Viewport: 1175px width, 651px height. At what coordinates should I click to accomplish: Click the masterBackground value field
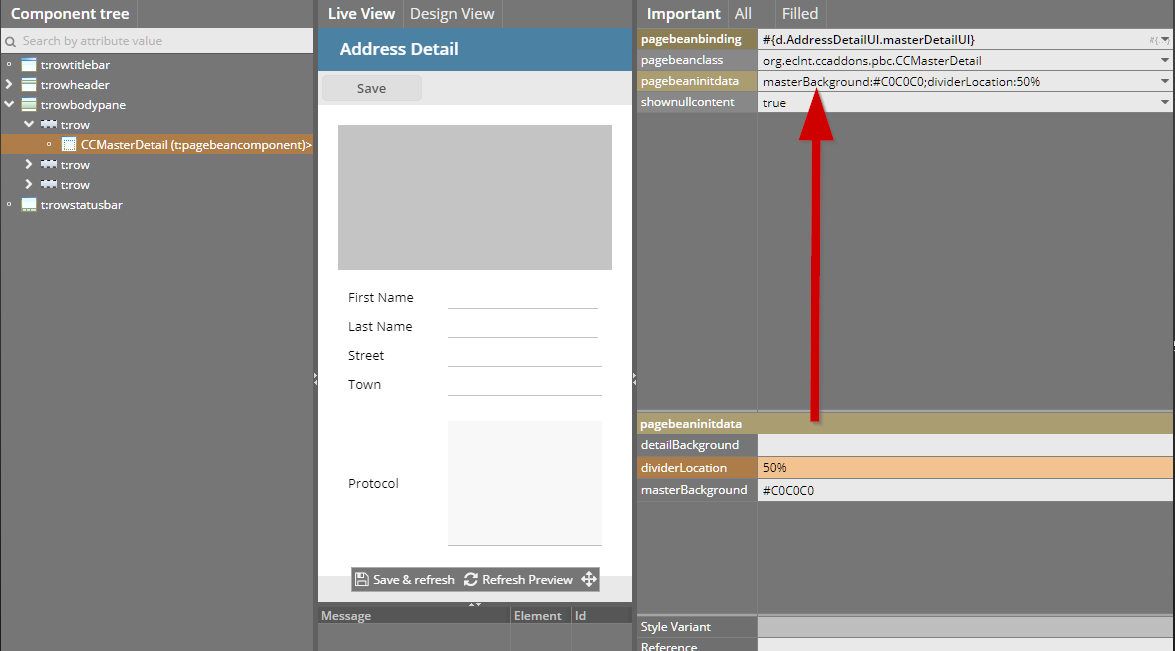[964, 490]
